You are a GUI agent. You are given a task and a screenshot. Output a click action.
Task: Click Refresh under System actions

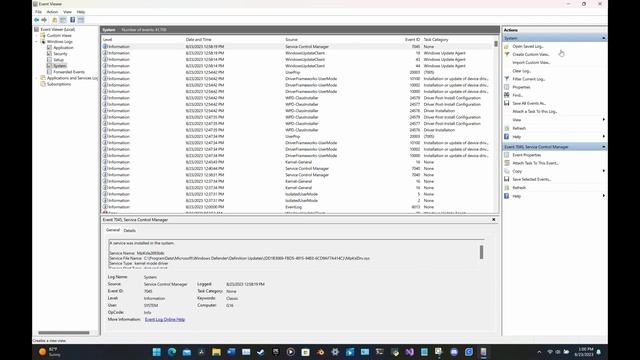519,128
